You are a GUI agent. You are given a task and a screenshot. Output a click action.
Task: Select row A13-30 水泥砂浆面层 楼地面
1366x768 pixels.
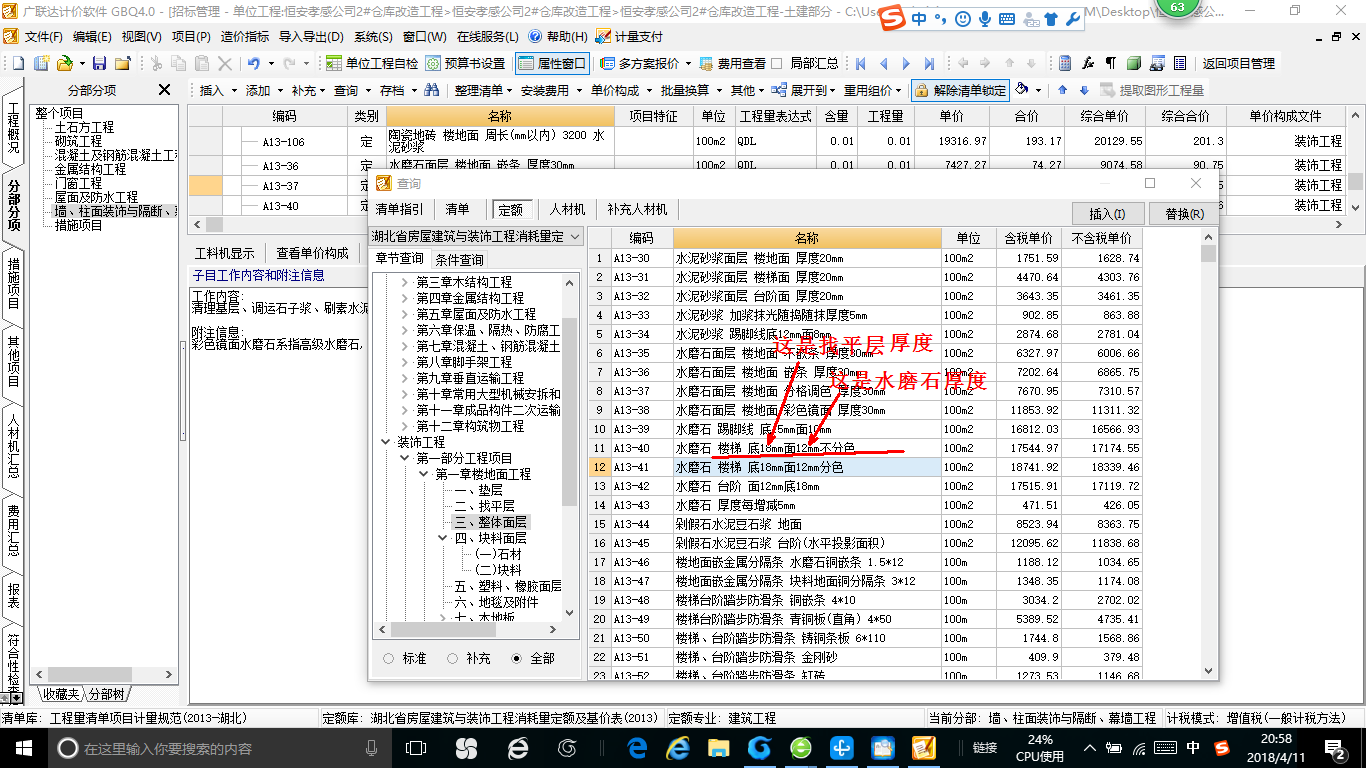click(x=865, y=258)
